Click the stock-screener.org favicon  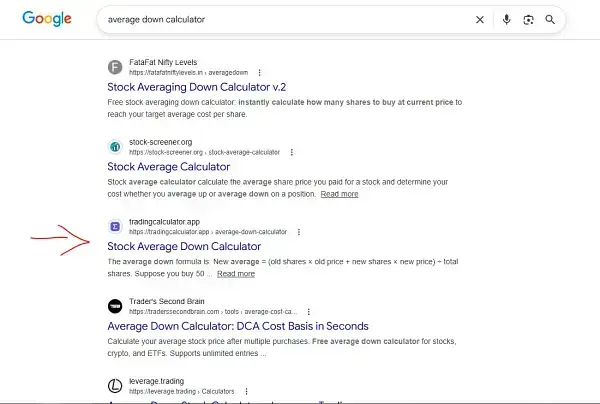115,147
